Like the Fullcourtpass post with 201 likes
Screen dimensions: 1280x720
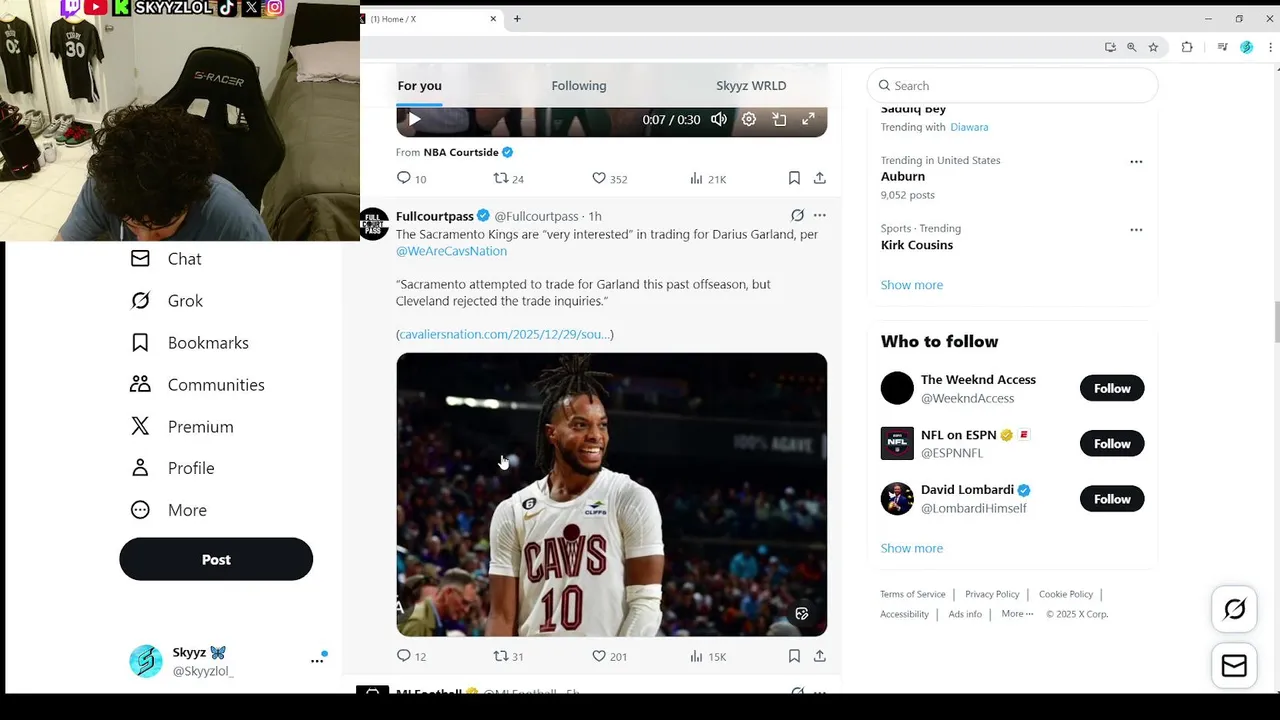(609, 656)
